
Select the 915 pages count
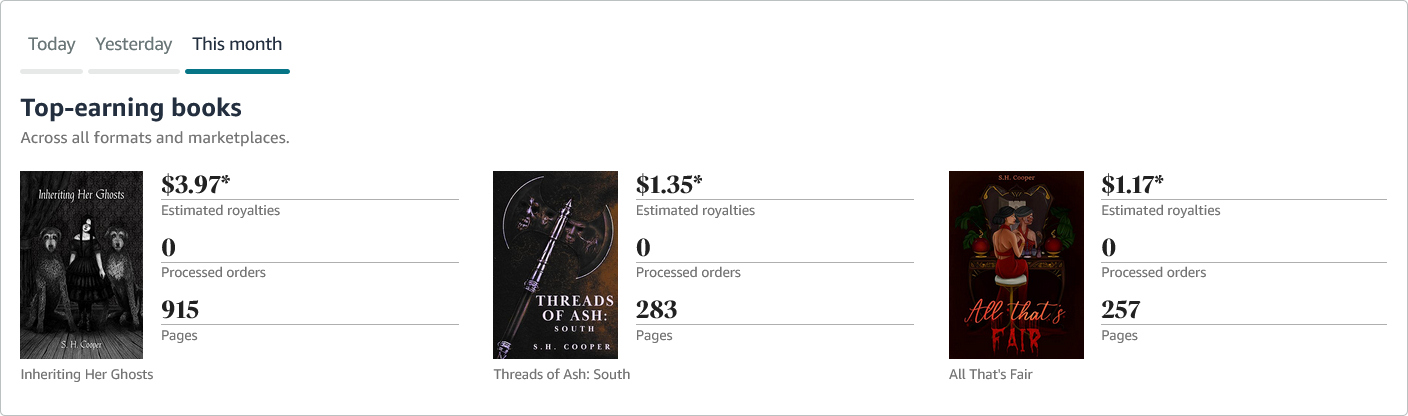[x=180, y=309]
